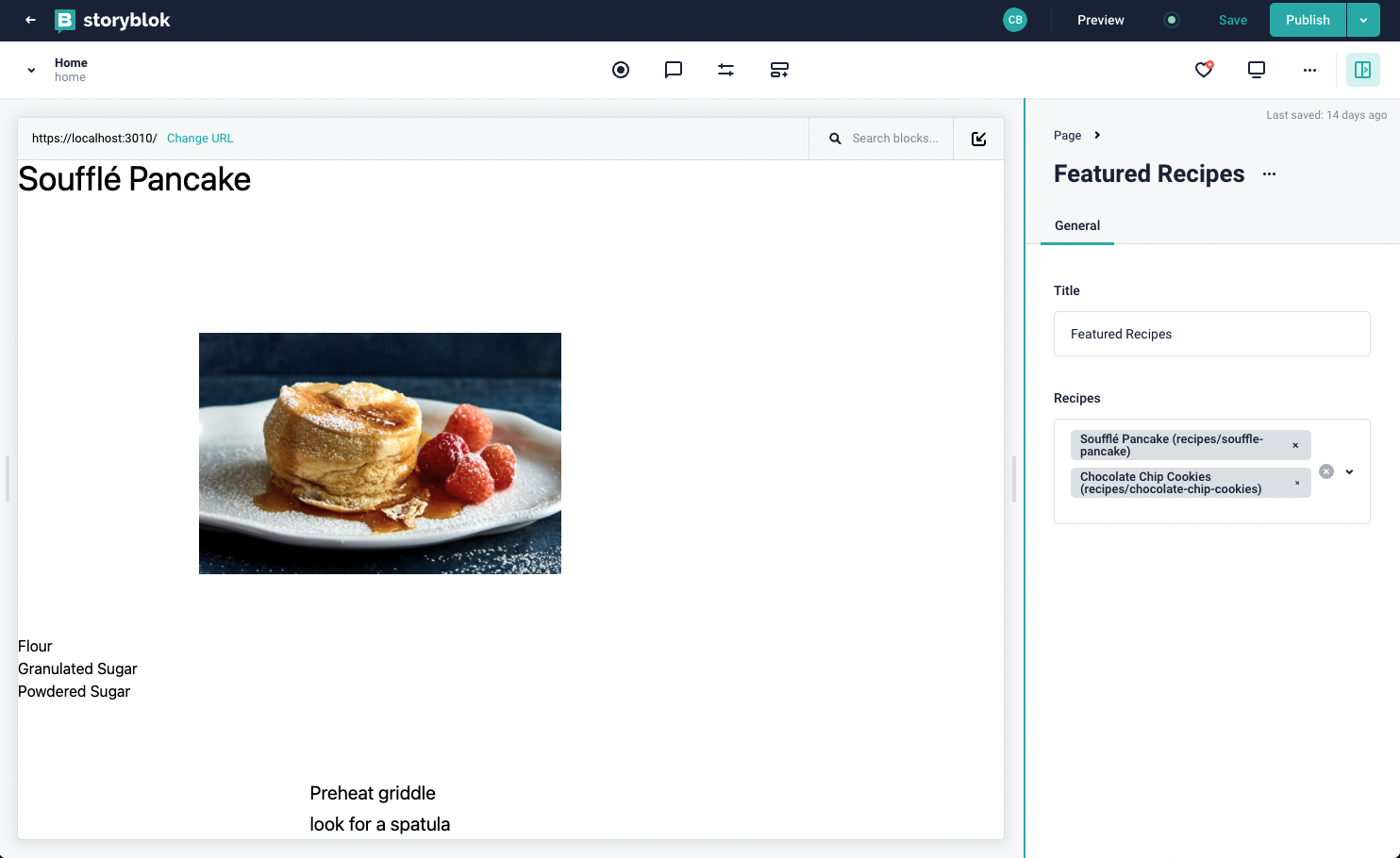Screen dimensions: 1400x858
Task: Open the Publish options dropdown arrow
Action: click(x=1363, y=20)
